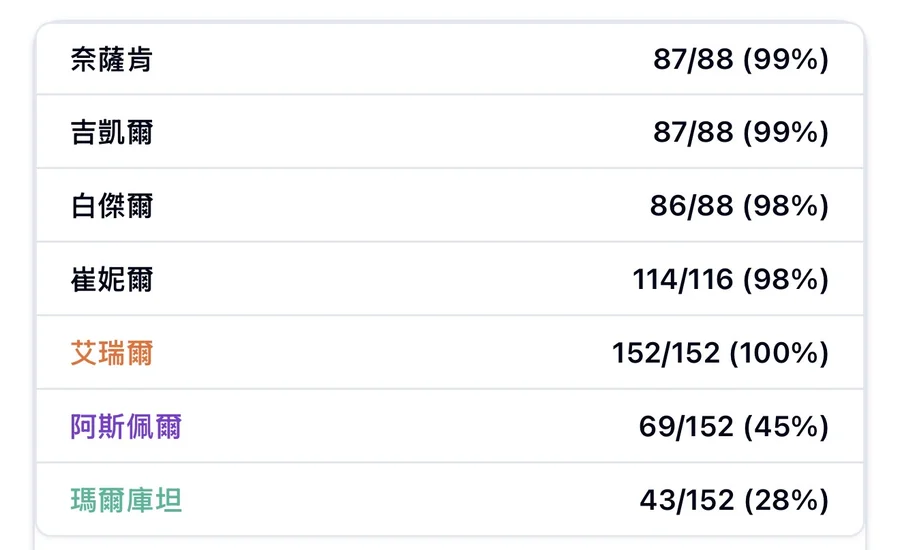900x550 pixels.
Task: Click the (28%) percentage value
Action: [786, 500]
